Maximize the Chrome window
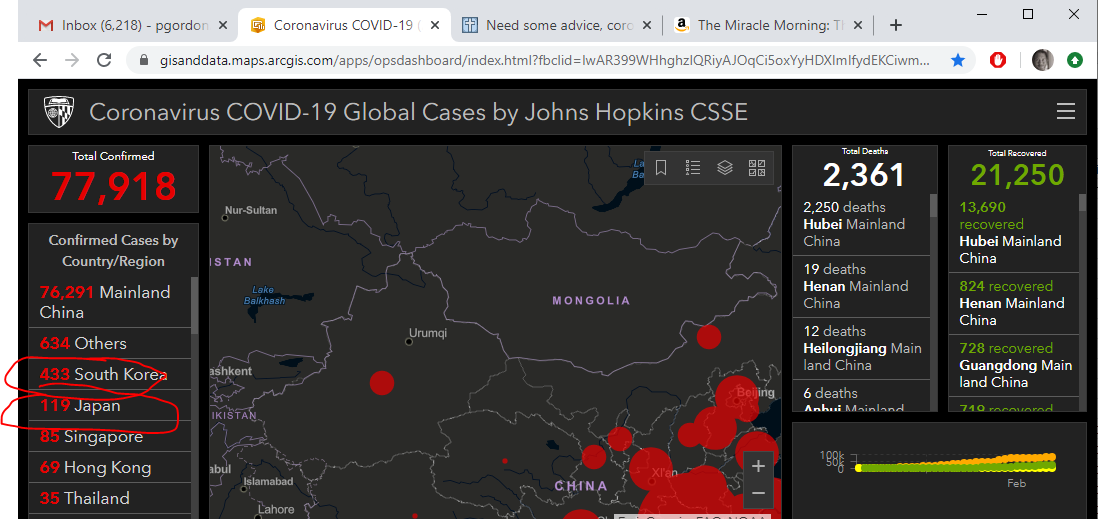This screenshot has height=519, width=1098. (1028, 14)
